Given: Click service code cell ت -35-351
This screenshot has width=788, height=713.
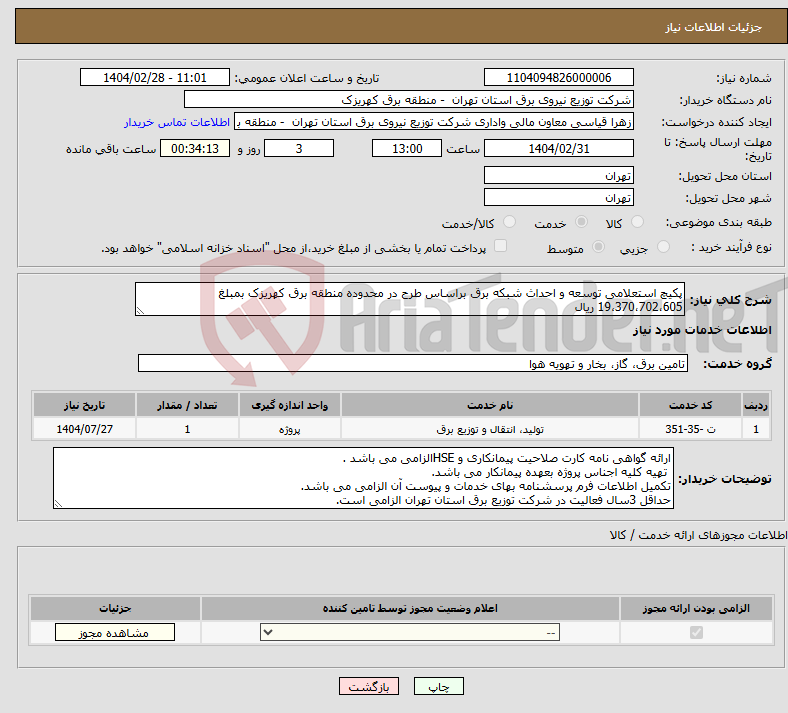Looking at the screenshot, I should [691, 429].
